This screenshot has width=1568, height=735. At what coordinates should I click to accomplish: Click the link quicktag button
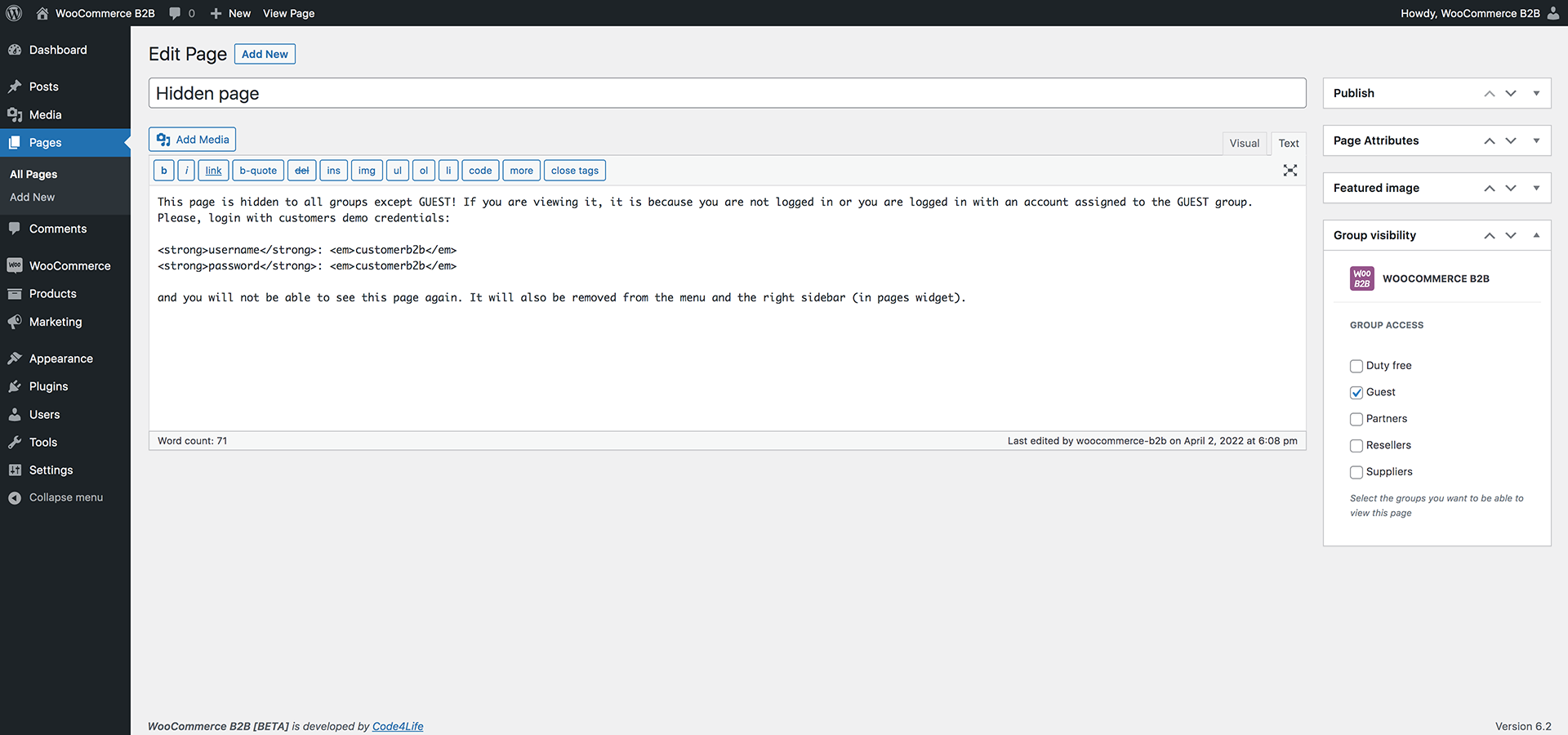pos(213,171)
